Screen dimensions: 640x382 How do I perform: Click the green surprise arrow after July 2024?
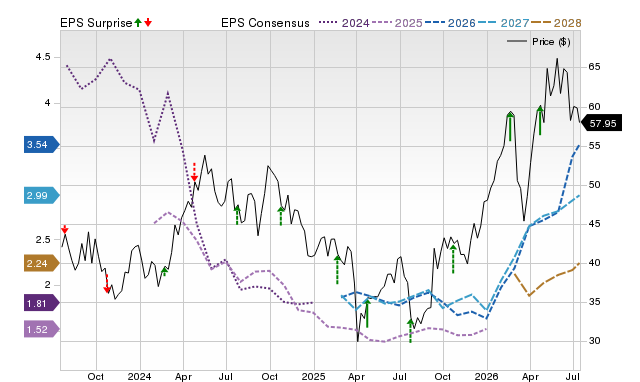(x=237, y=215)
